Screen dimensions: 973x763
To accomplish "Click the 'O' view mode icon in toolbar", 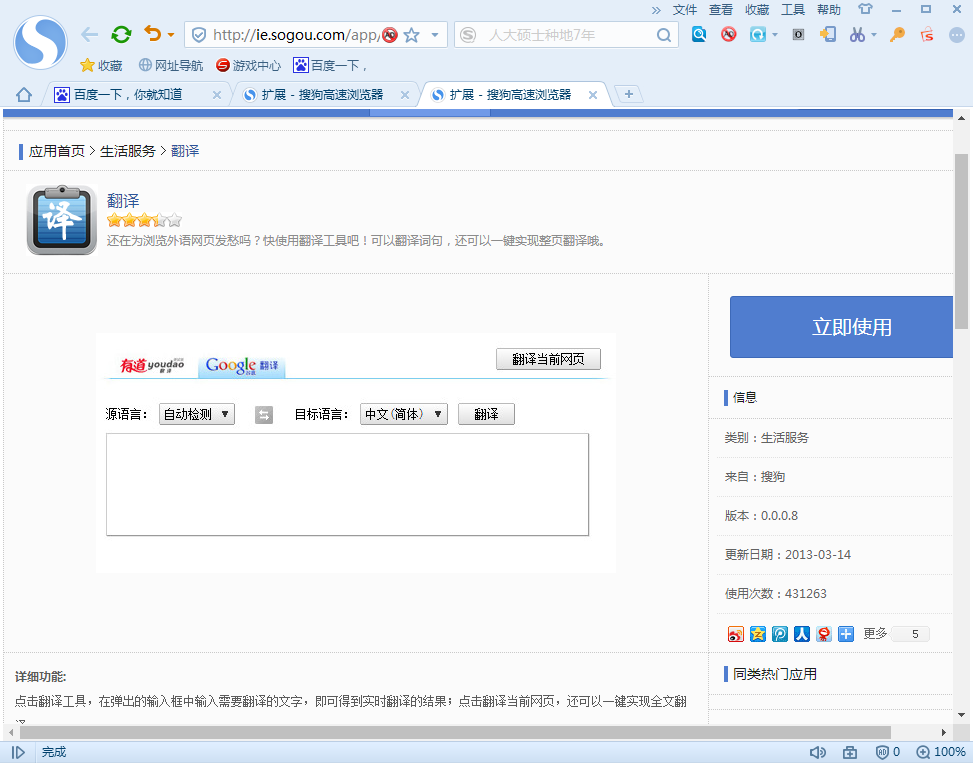I will point(799,34).
